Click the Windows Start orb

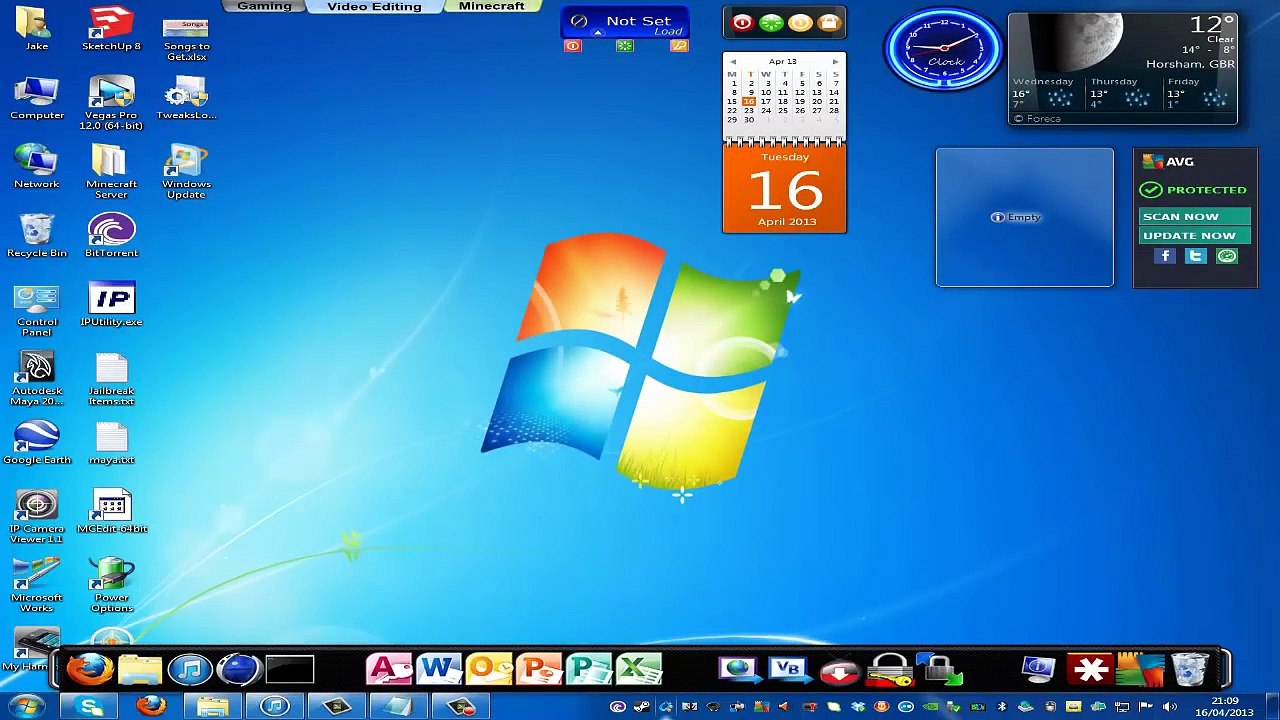tap(24, 707)
